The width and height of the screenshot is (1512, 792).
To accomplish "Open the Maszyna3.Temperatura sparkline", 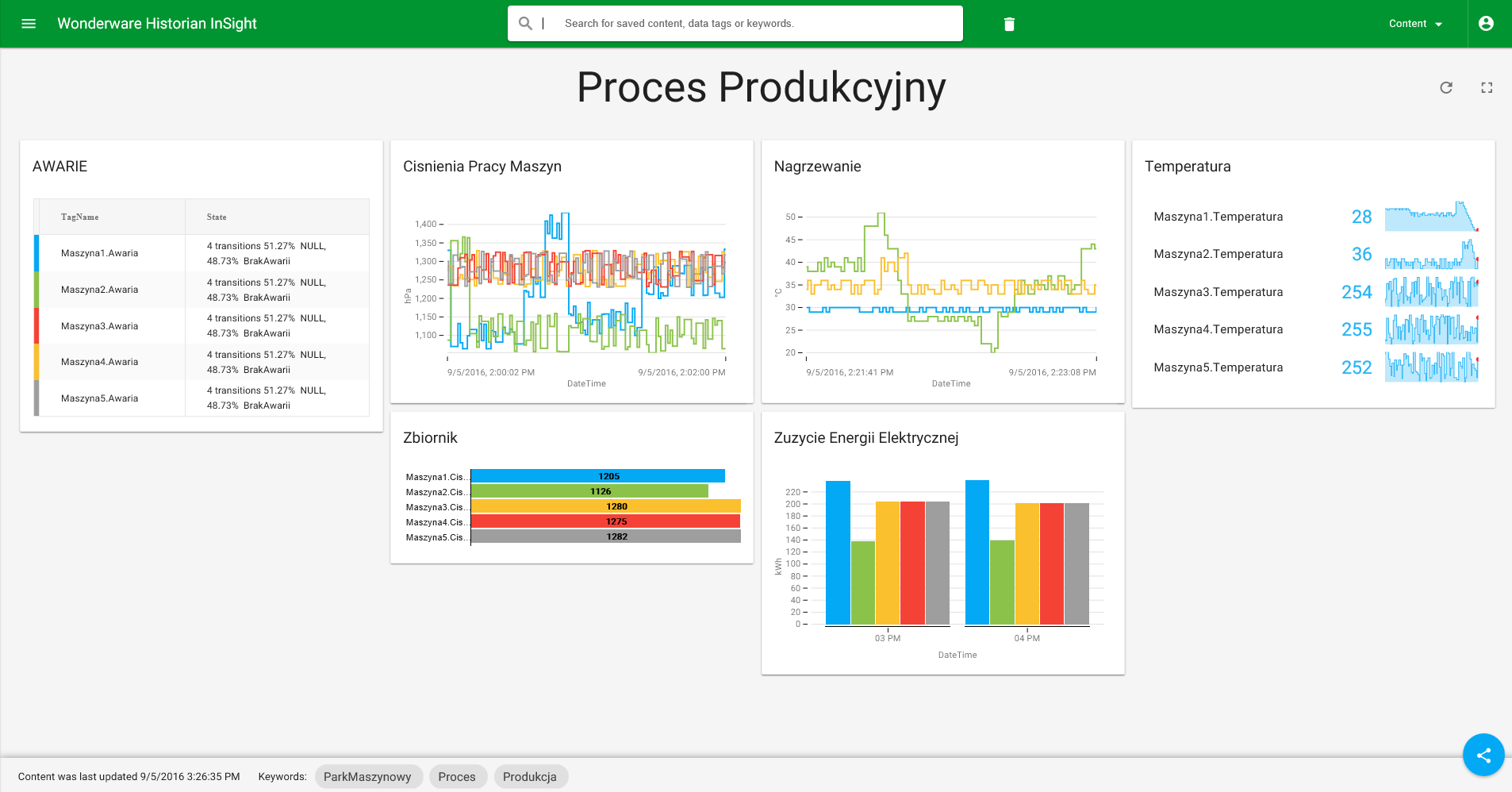I will click(1431, 292).
